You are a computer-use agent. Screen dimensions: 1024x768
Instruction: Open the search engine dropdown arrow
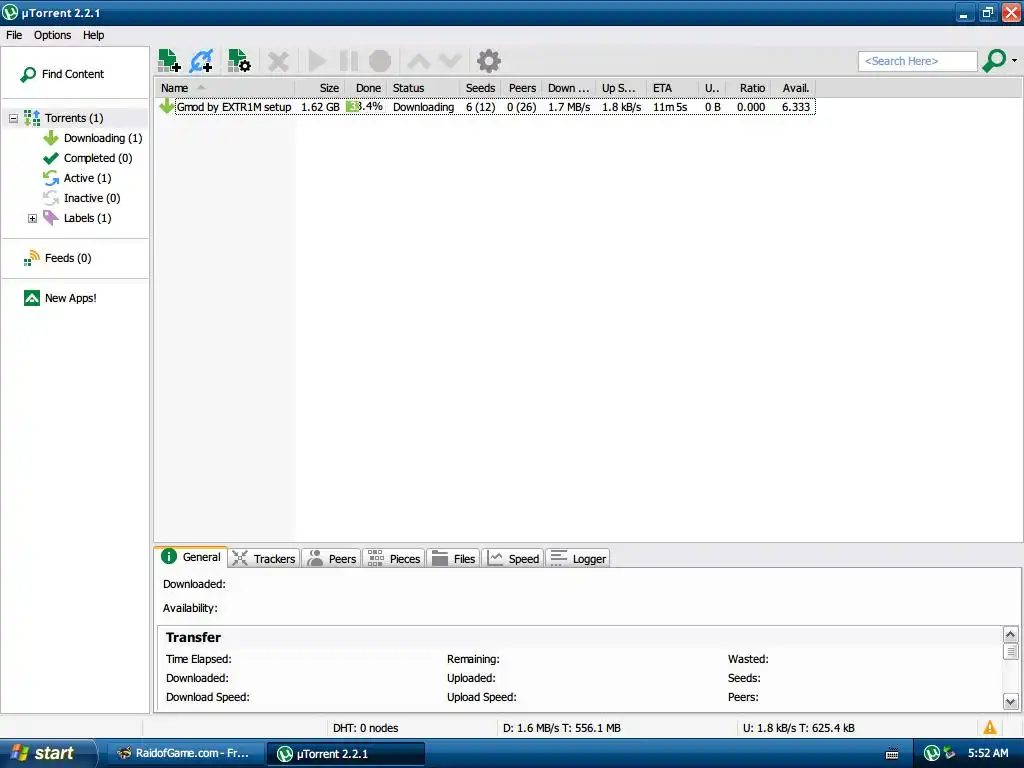(1014, 61)
